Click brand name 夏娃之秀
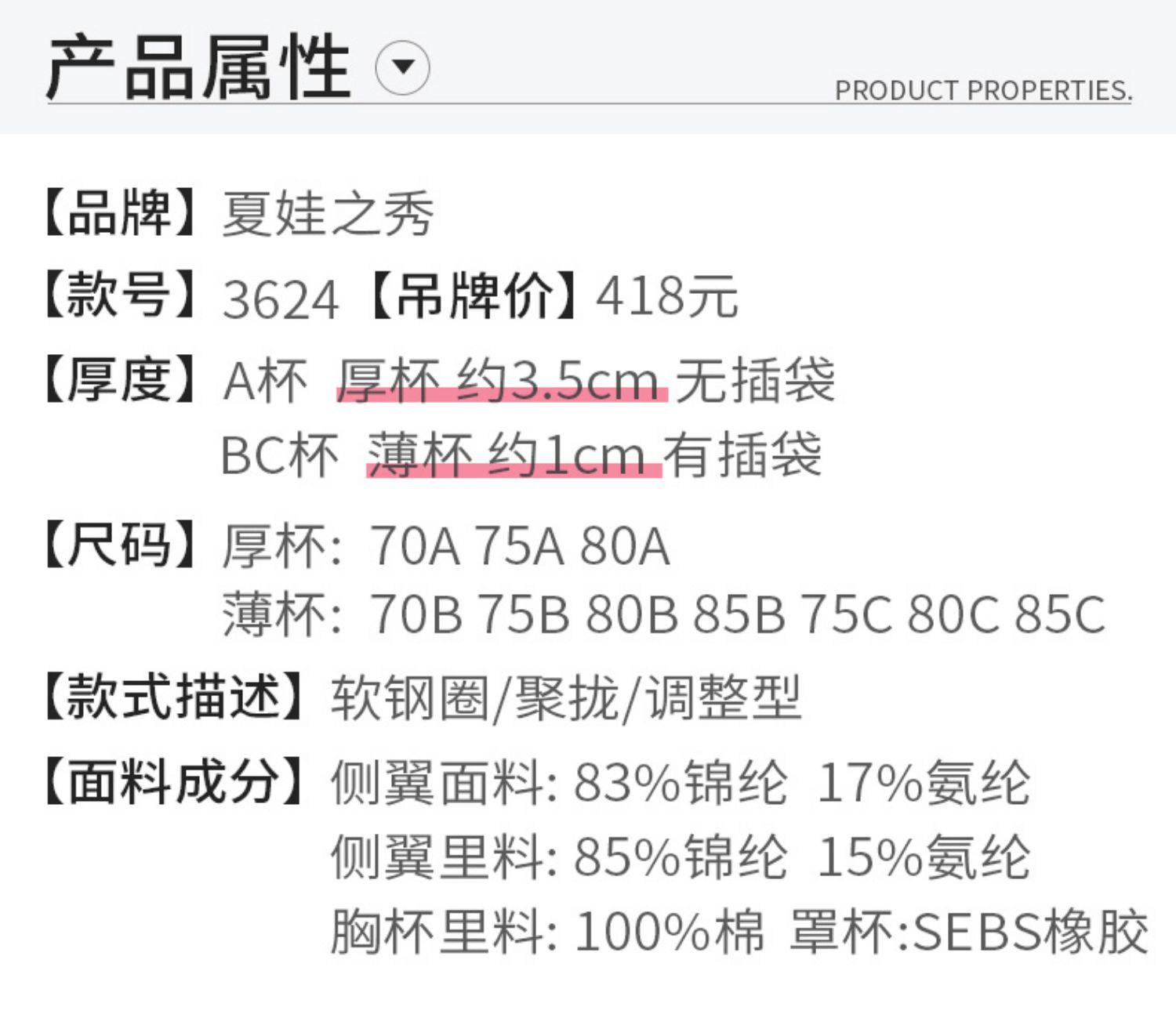Image resolution: width=1176 pixels, height=1025 pixels. coord(328,214)
